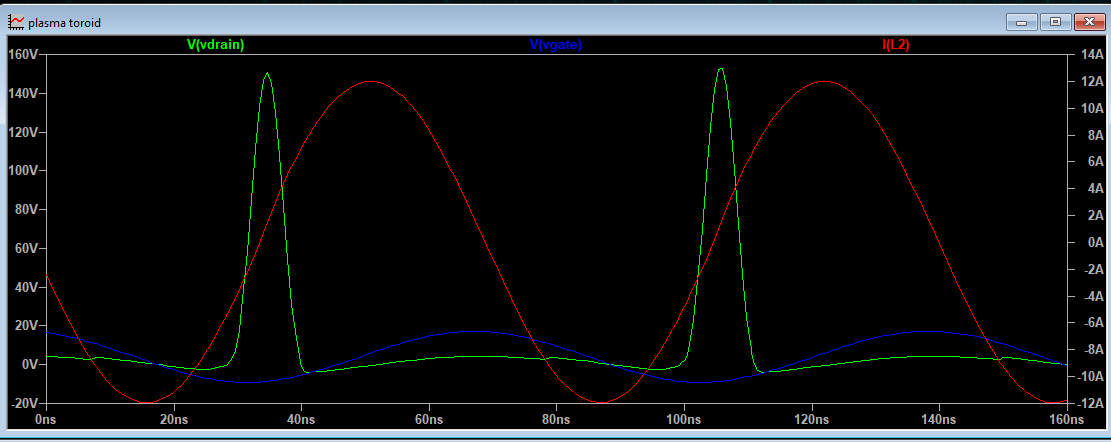The width and height of the screenshot is (1111, 442).
Task: Click the first green drain voltage peak
Action: pyautogui.click(x=266, y=73)
